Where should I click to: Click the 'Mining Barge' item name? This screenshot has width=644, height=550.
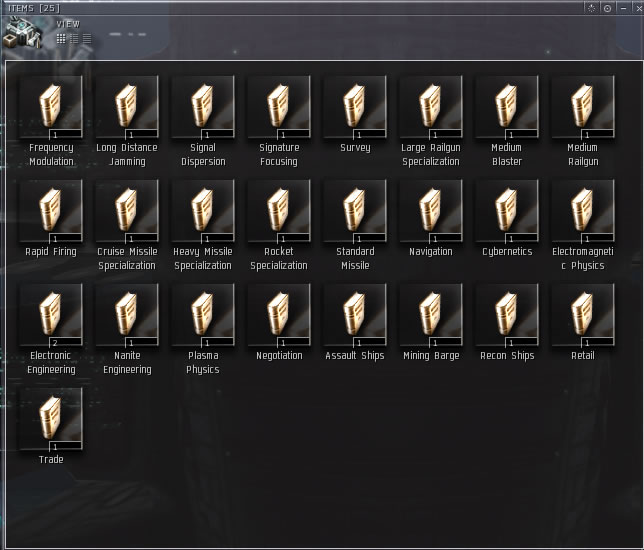(x=431, y=355)
